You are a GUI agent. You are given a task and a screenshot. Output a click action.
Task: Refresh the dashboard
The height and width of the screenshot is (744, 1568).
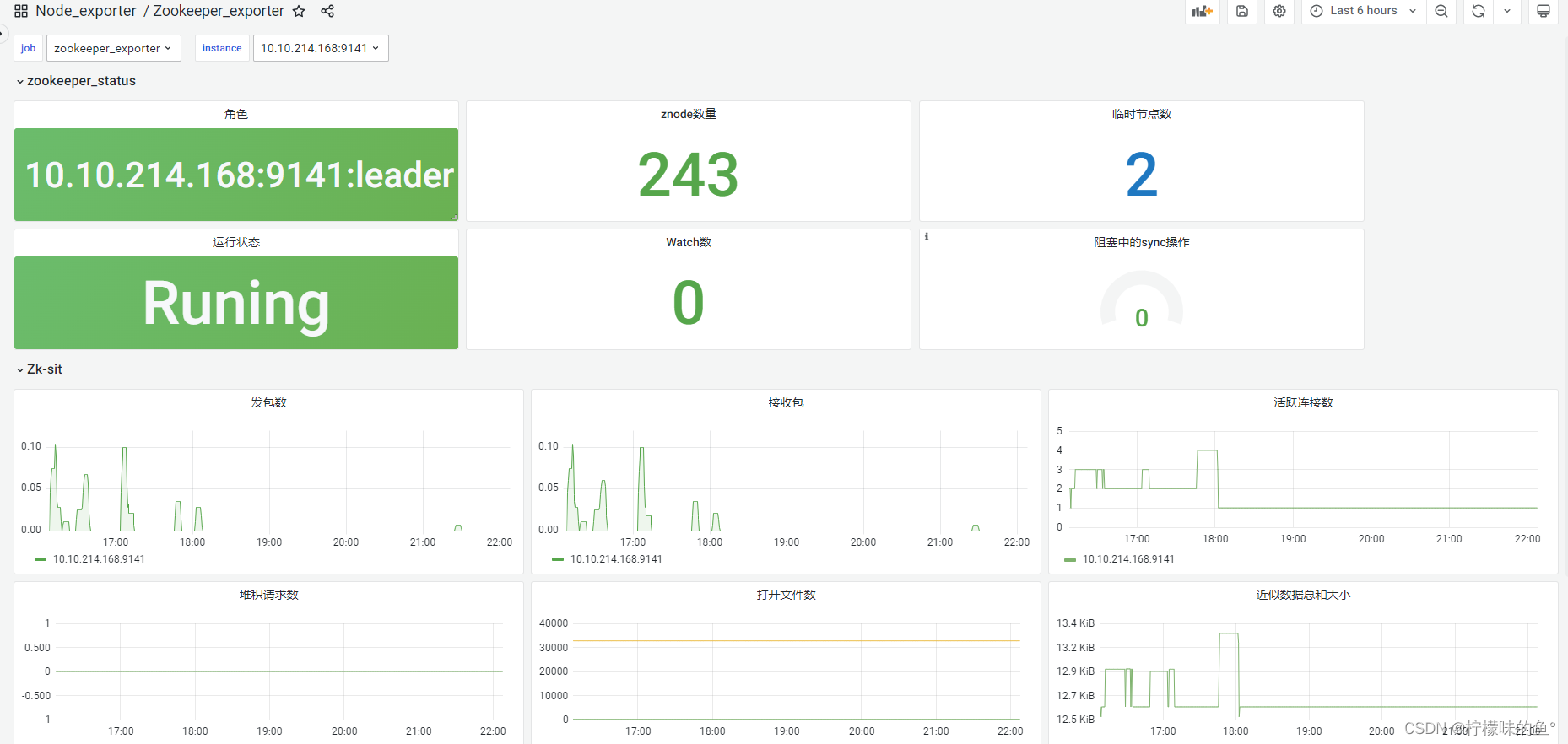[1479, 11]
